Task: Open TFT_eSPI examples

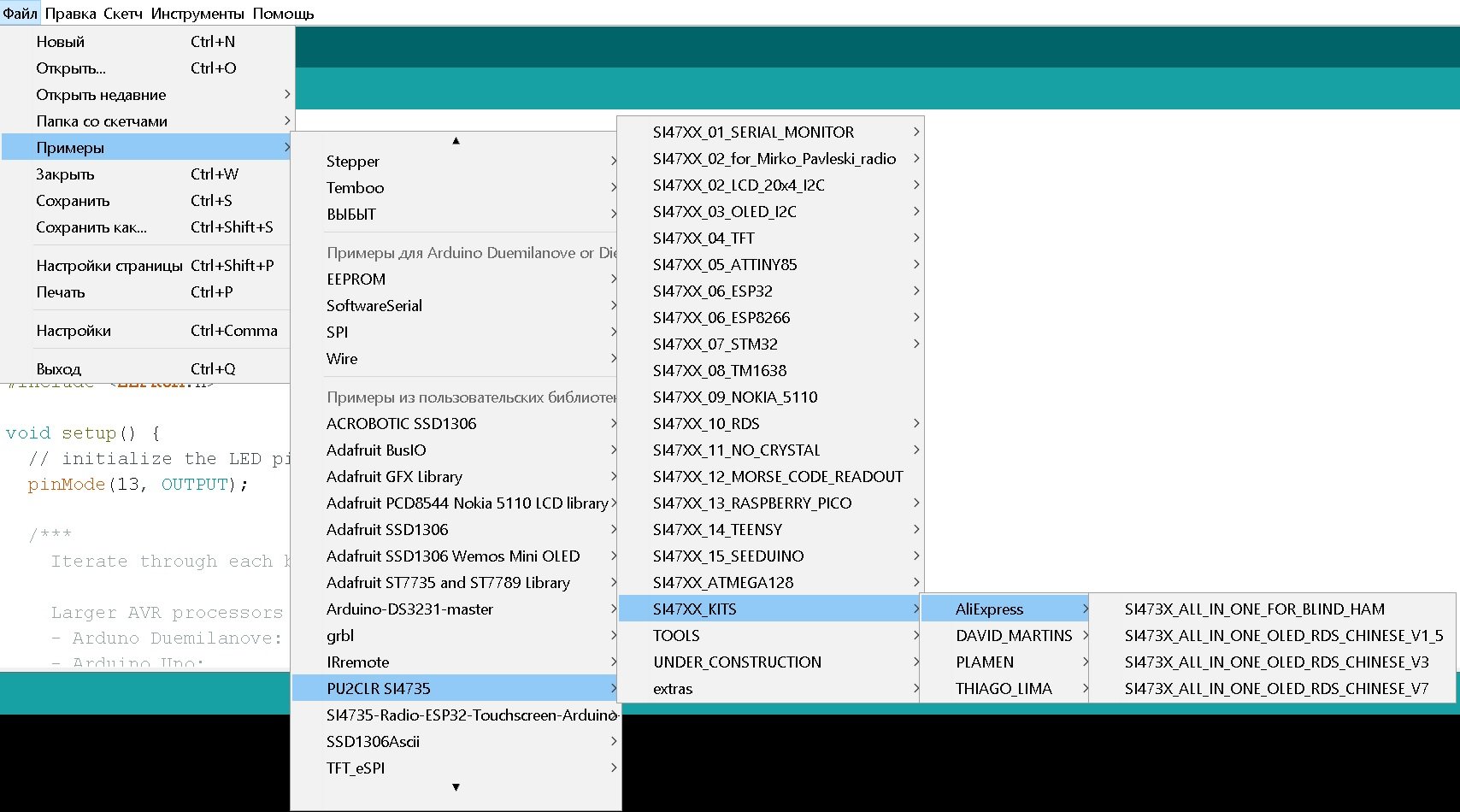Action: pos(456,768)
